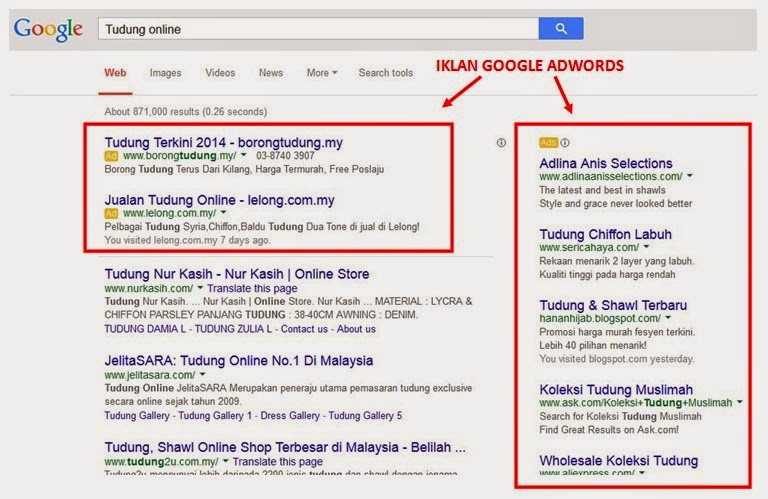Open the dropdown arrow next to www.ask.com/Koleksi+Tudung+Muslimah
Screen dimensions: 768x499
pyautogui.click(x=740, y=402)
